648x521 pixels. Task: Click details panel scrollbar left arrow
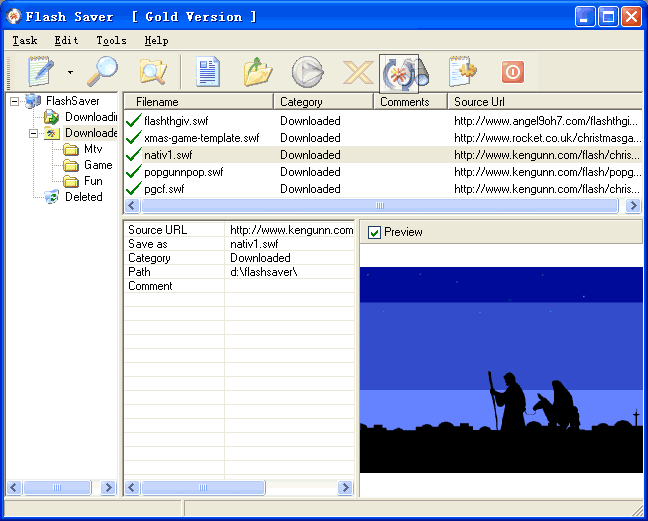tap(132, 488)
